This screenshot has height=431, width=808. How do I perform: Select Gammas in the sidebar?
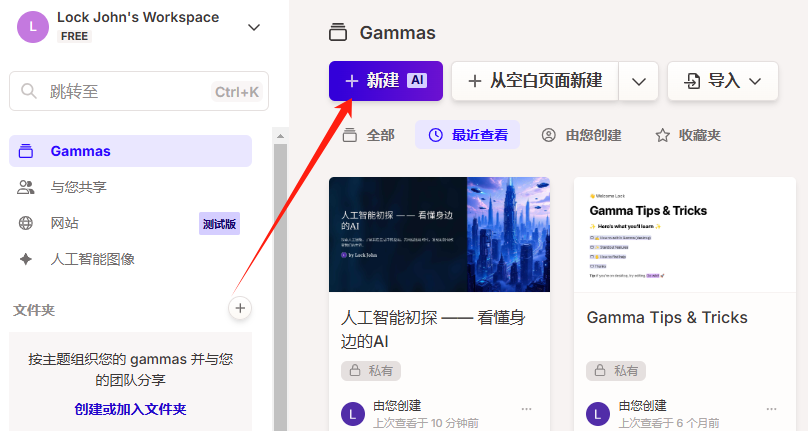click(130, 151)
